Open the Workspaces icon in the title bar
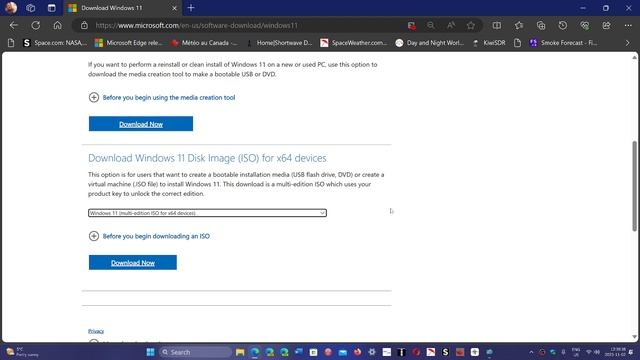 tap(31, 8)
